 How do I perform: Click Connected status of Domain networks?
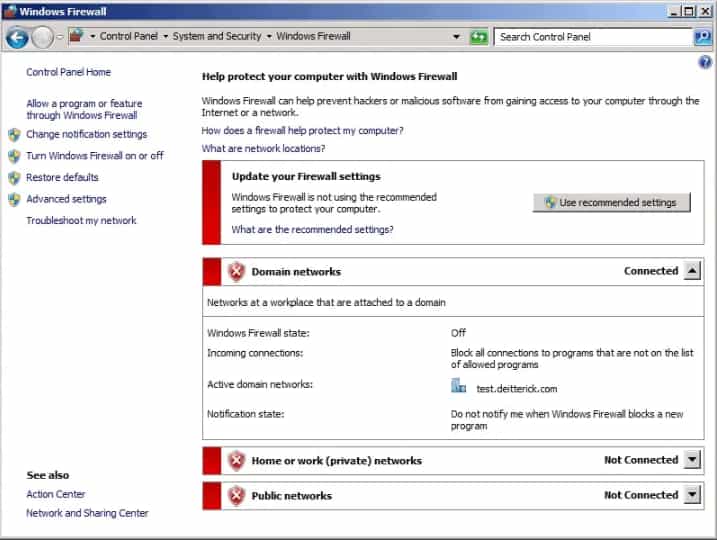click(x=651, y=271)
